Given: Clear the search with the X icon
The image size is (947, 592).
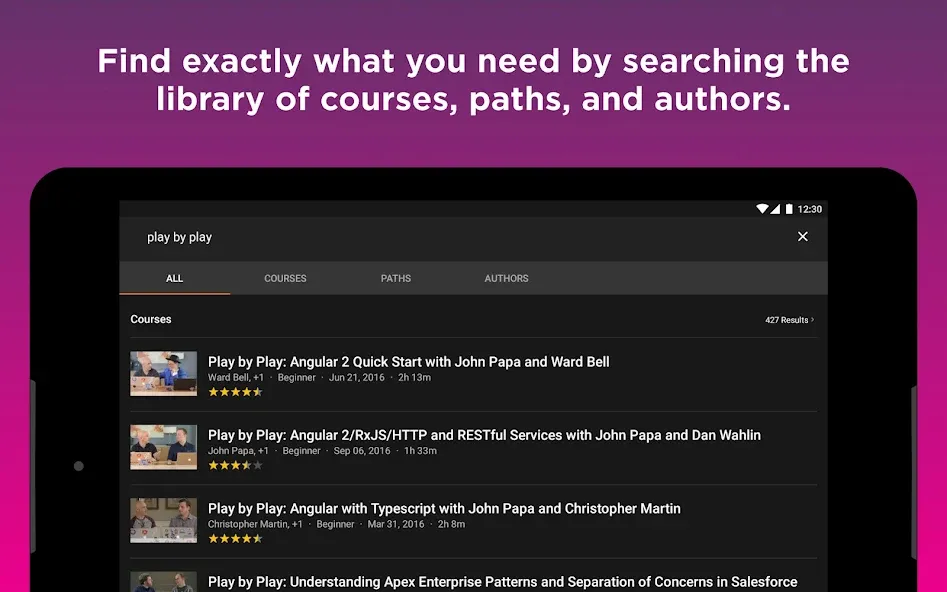Looking at the screenshot, I should pyautogui.click(x=803, y=237).
